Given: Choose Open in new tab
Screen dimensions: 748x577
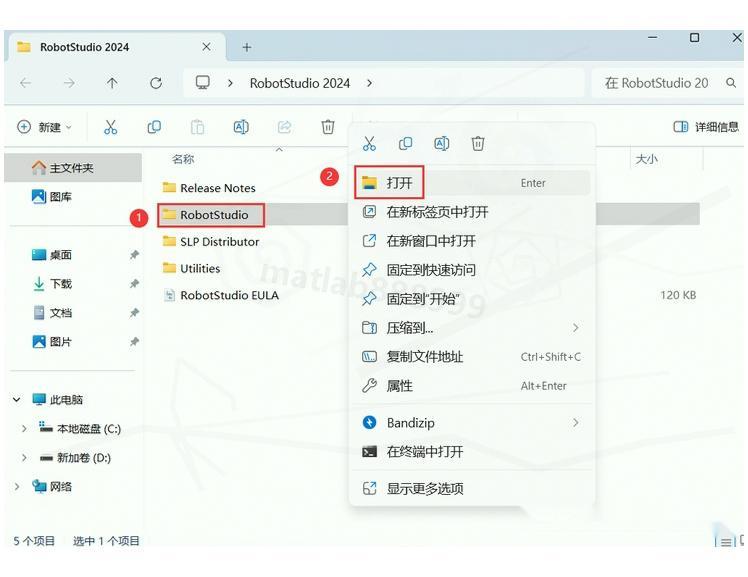Looking at the screenshot, I should 472,212.
